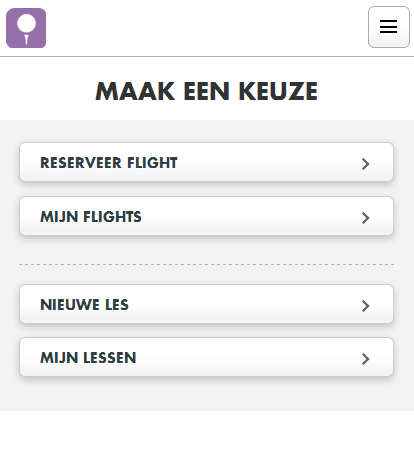Click the Maak Een Keuze heading
This screenshot has height=457, width=414.
(207, 91)
